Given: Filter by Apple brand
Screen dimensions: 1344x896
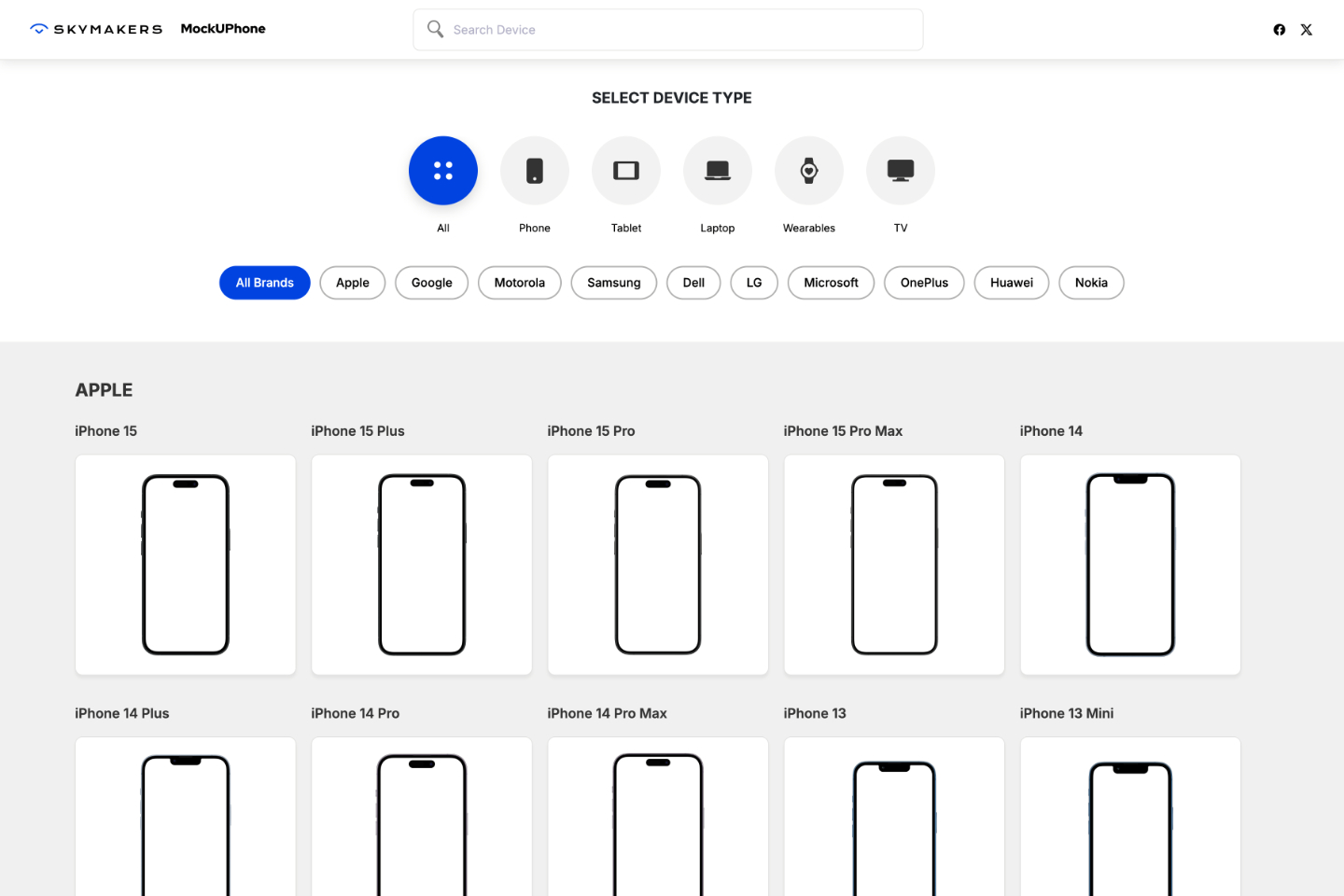Looking at the screenshot, I should (353, 283).
